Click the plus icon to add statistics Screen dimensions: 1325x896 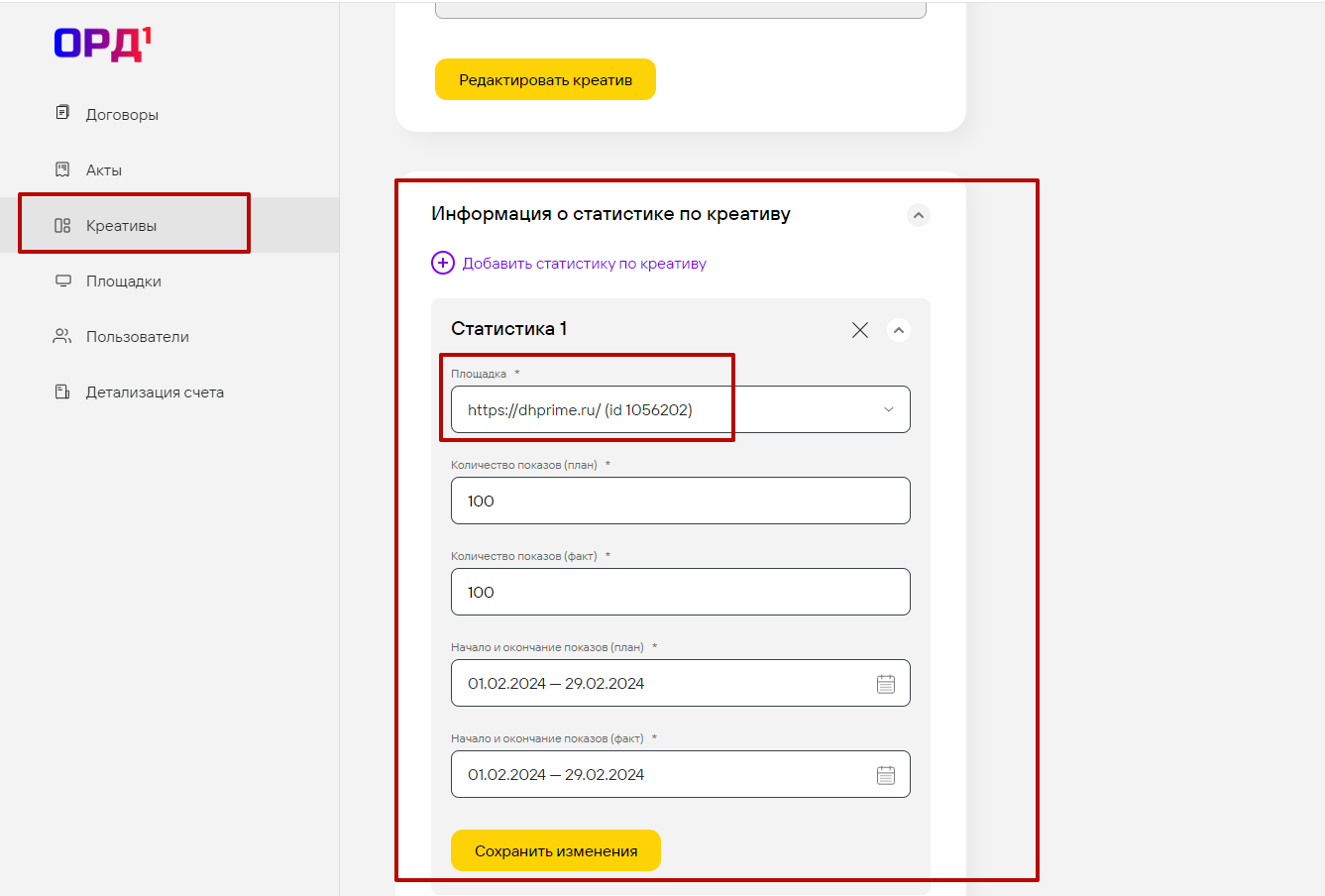[442, 263]
